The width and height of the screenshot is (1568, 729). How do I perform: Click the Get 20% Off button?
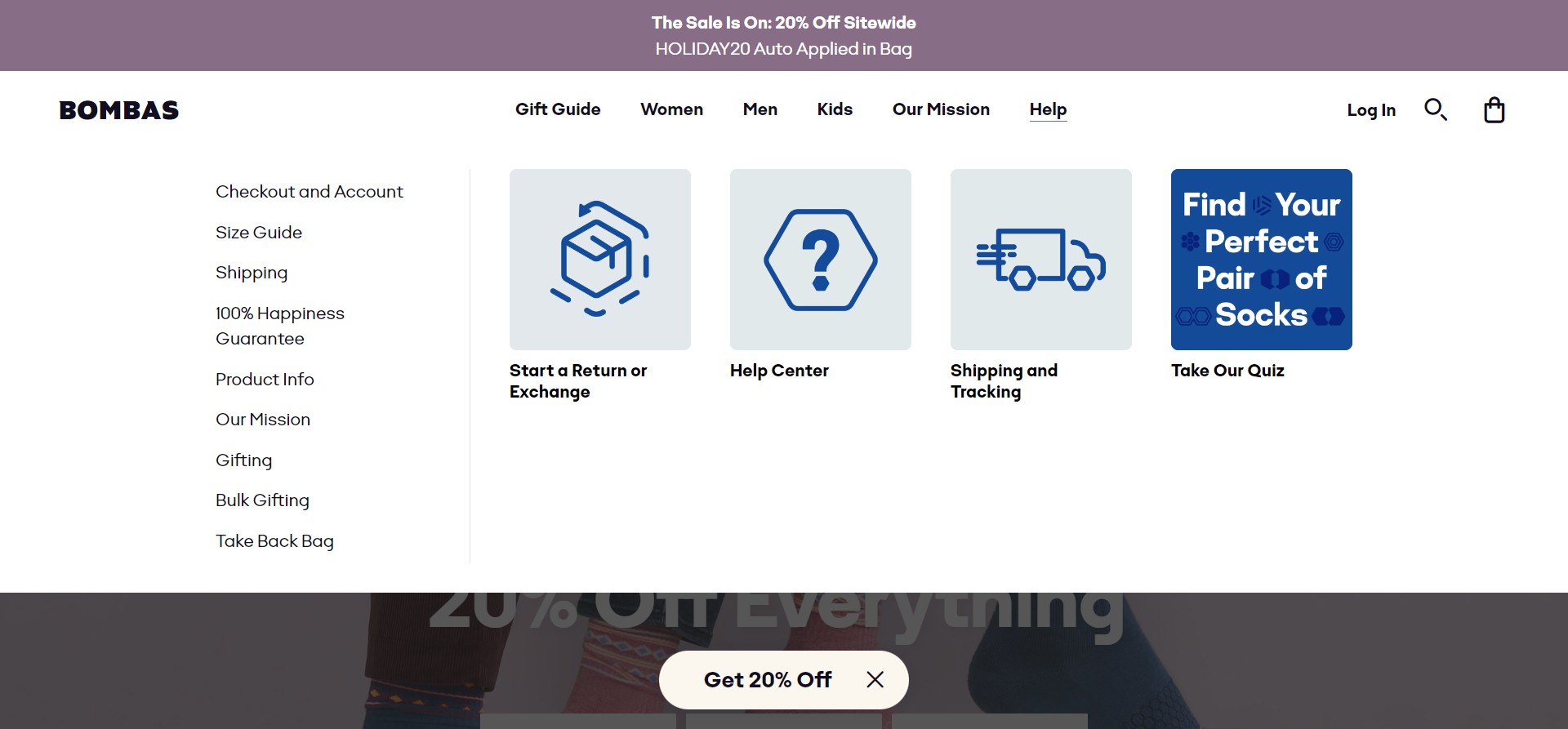click(767, 679)
